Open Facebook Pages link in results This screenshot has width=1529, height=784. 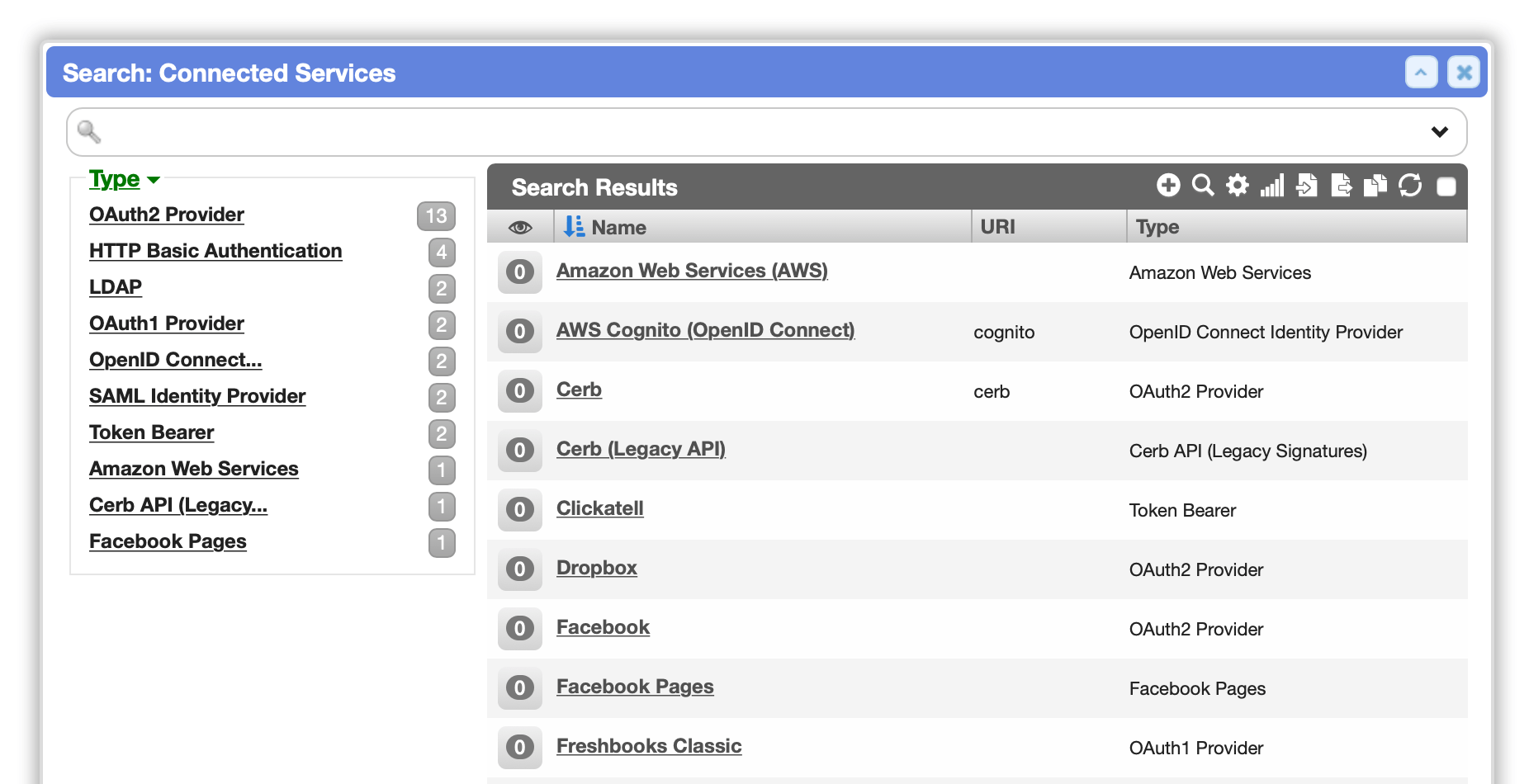tap(635, 687)
